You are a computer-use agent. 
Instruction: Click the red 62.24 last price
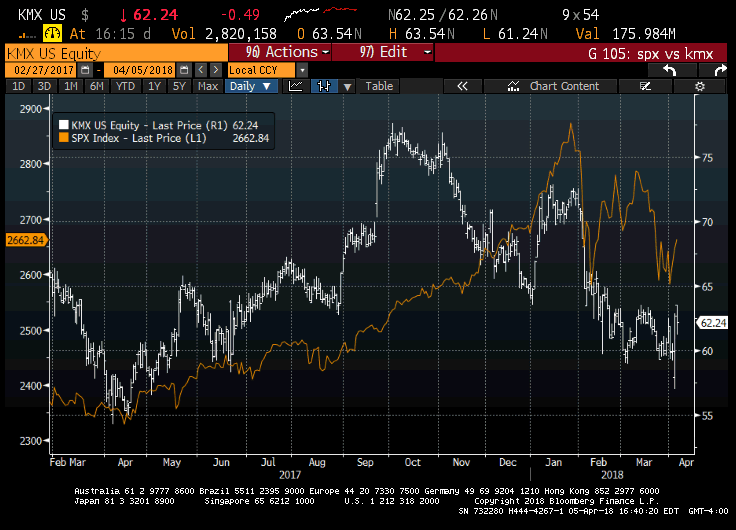(x=155, y=15)
